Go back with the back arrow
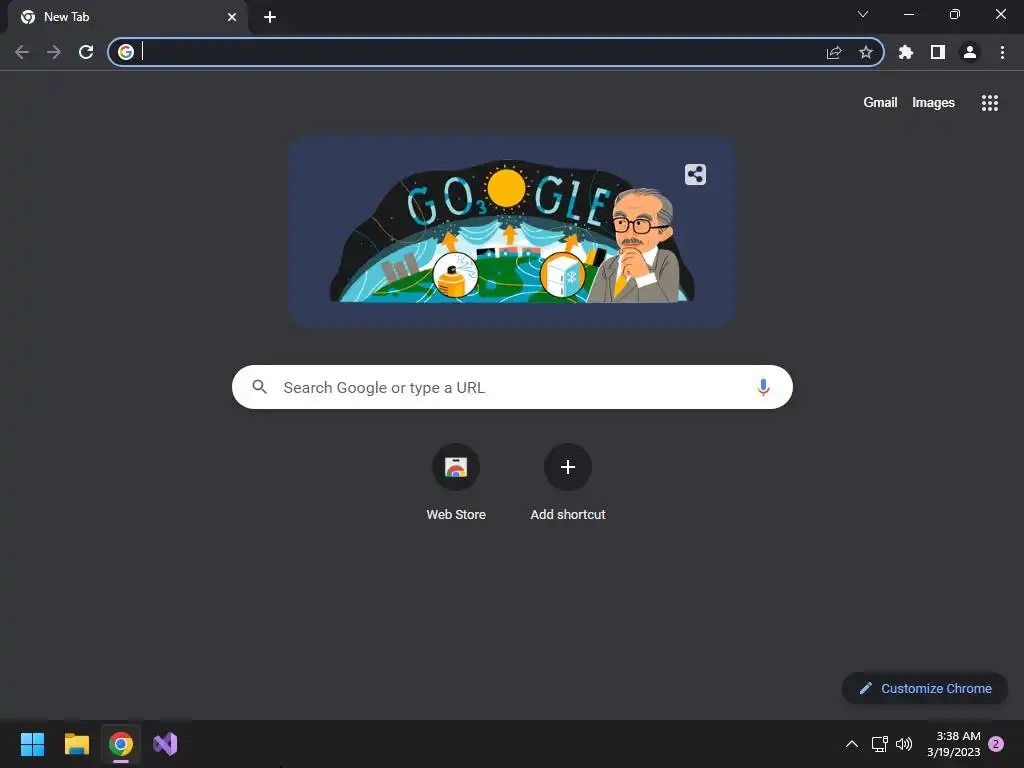The height and width of the screenshot is (768, 1024). click(x=22, y=52)
